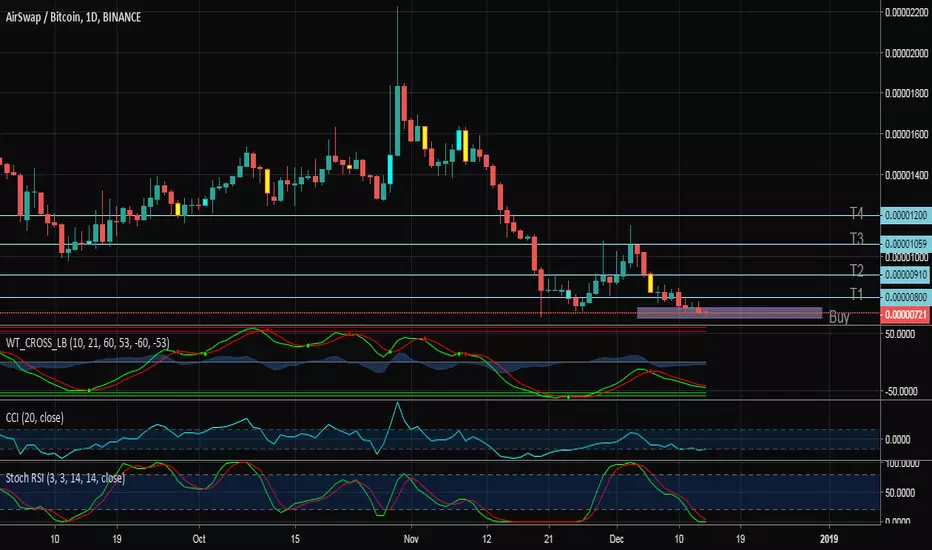Click the Buy zone label
Screen dimensions: 932x550
point(839,317)
